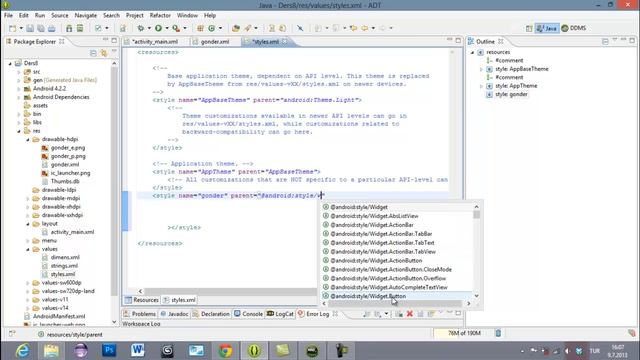
Task: Click the new Android XML file icon
Action: (x=123, y=28)
